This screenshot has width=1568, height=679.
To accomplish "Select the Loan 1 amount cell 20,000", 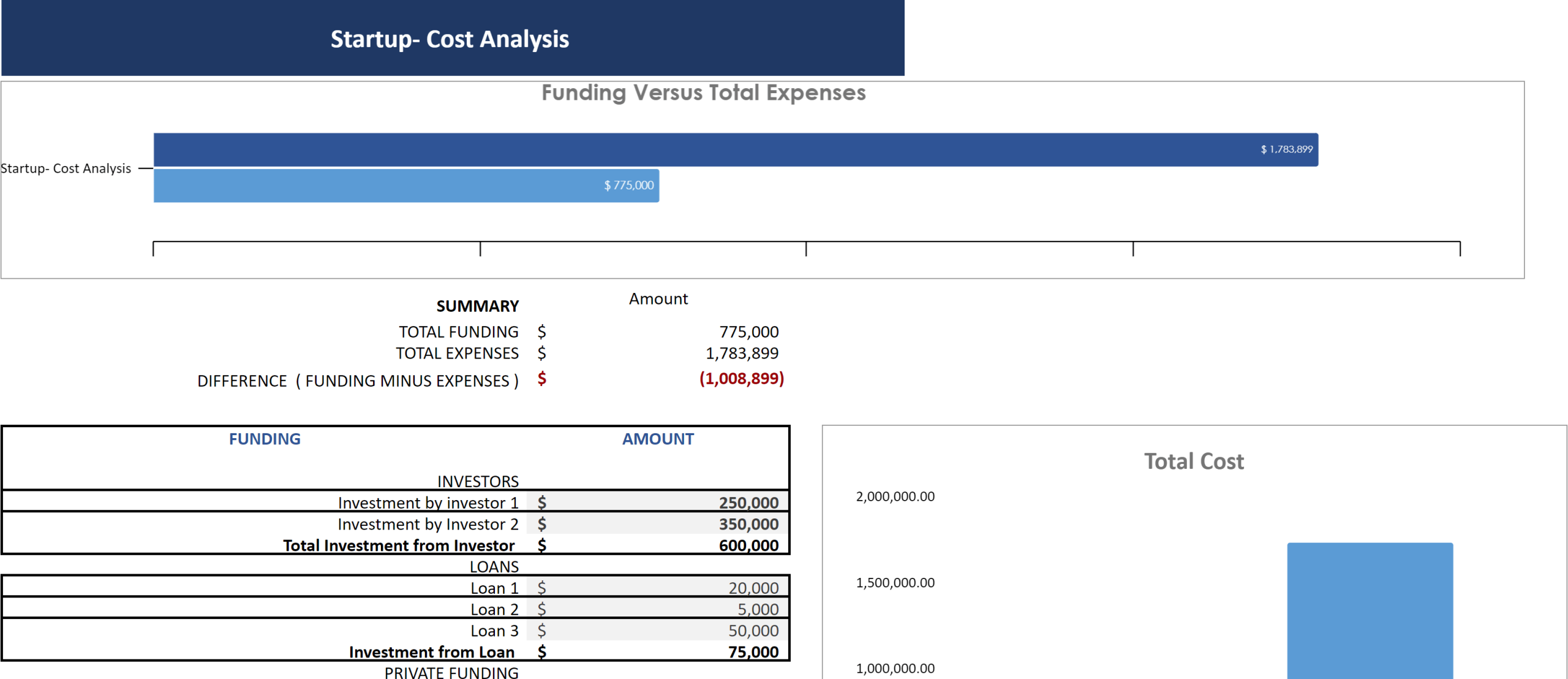I will (753, 588).
